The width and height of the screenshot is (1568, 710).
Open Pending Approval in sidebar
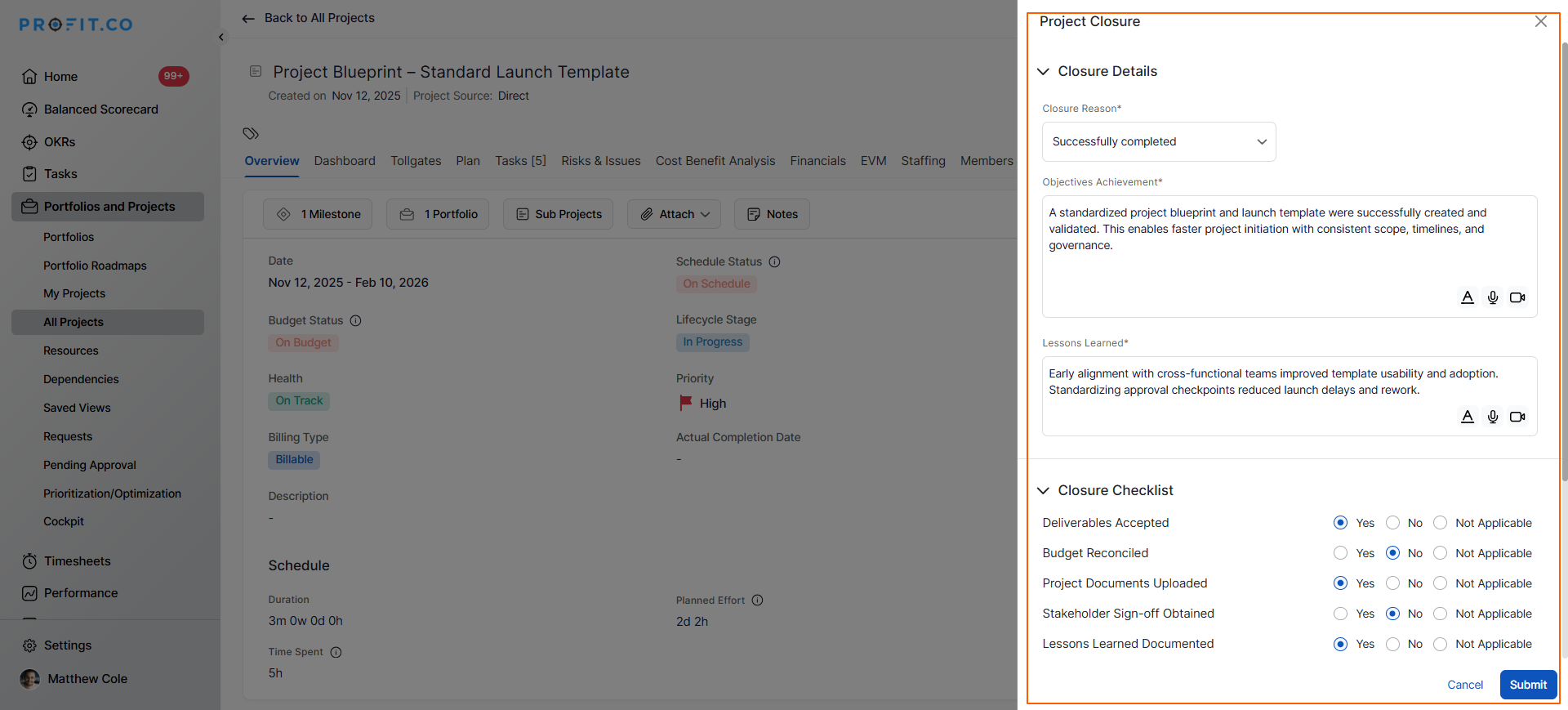click(90, 465)
